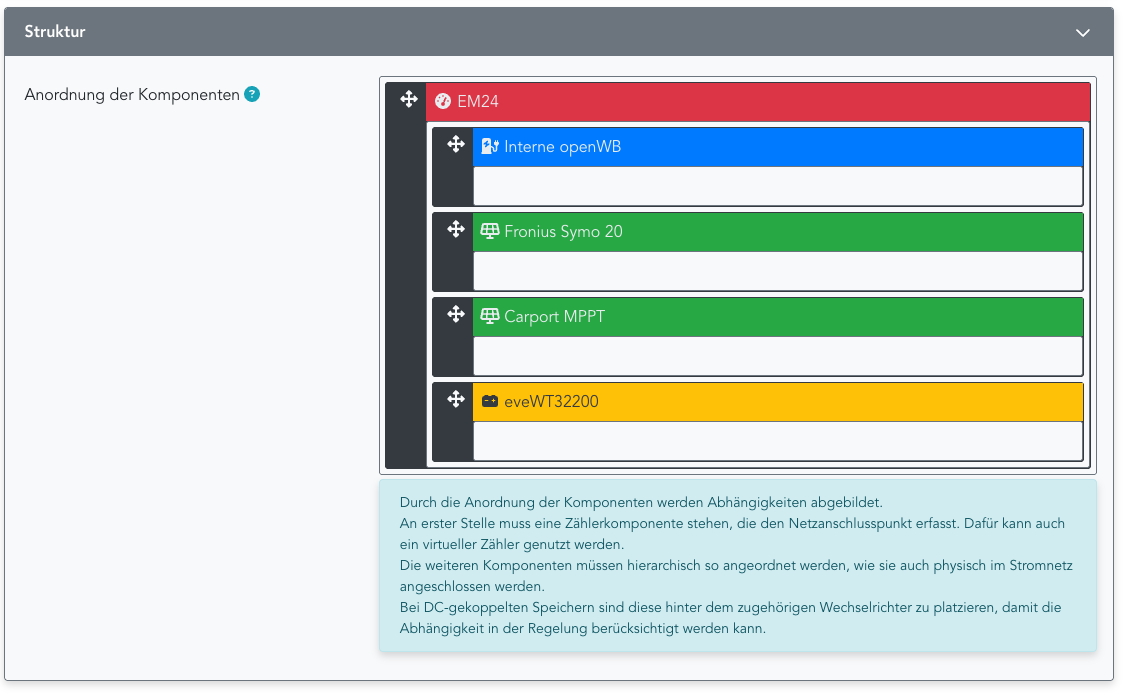The image size is (1124, 693).
Task: Click the line mentioning 'virtueller Zähler'
Action: [x=512, y=544]
